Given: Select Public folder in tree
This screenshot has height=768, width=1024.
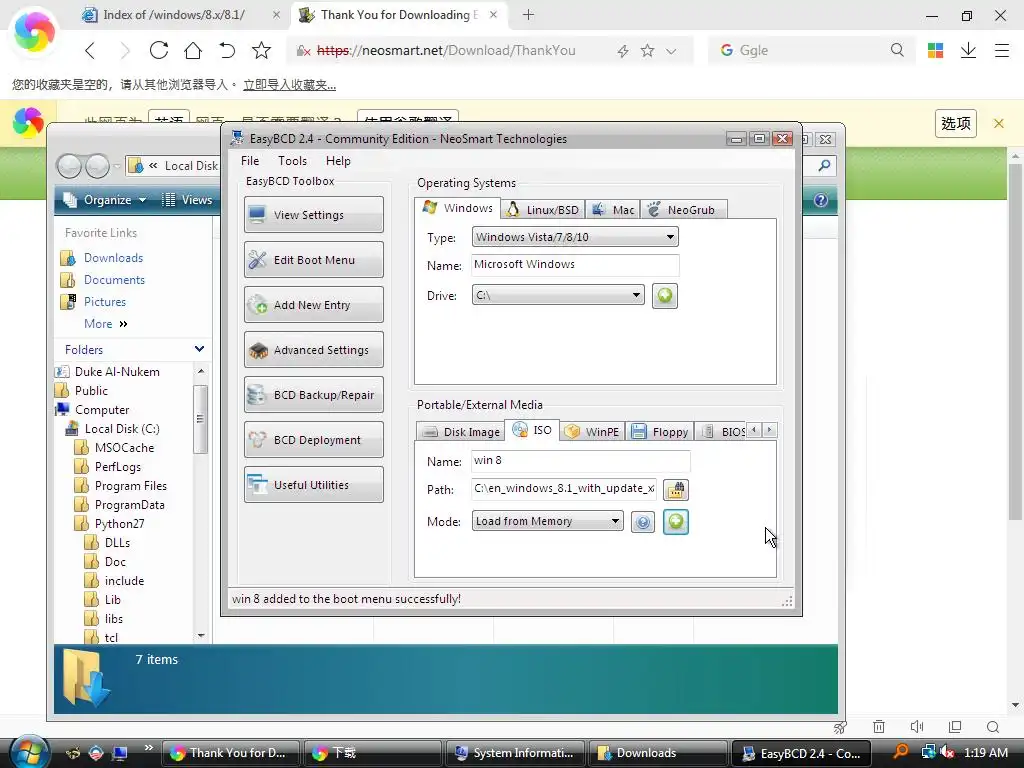Looking at the screenshot, I should tap(91, 391).
